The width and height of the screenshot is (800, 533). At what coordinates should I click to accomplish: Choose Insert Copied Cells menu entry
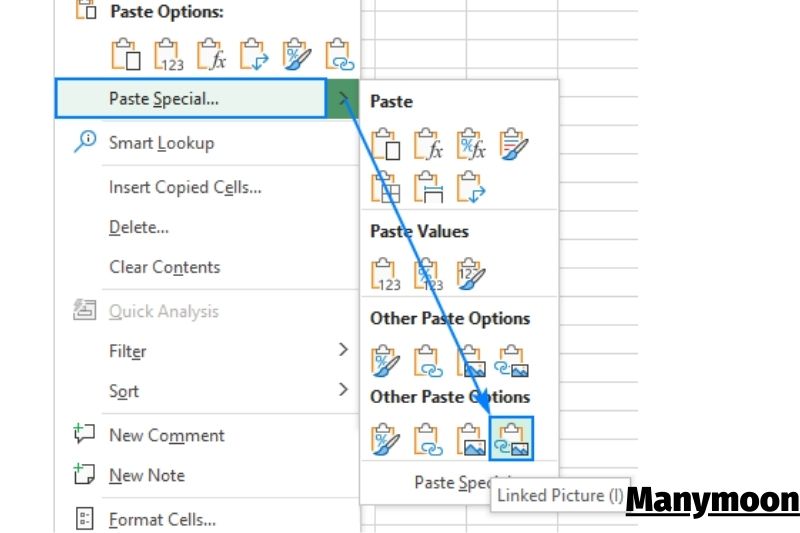click(x=185, y=187)
